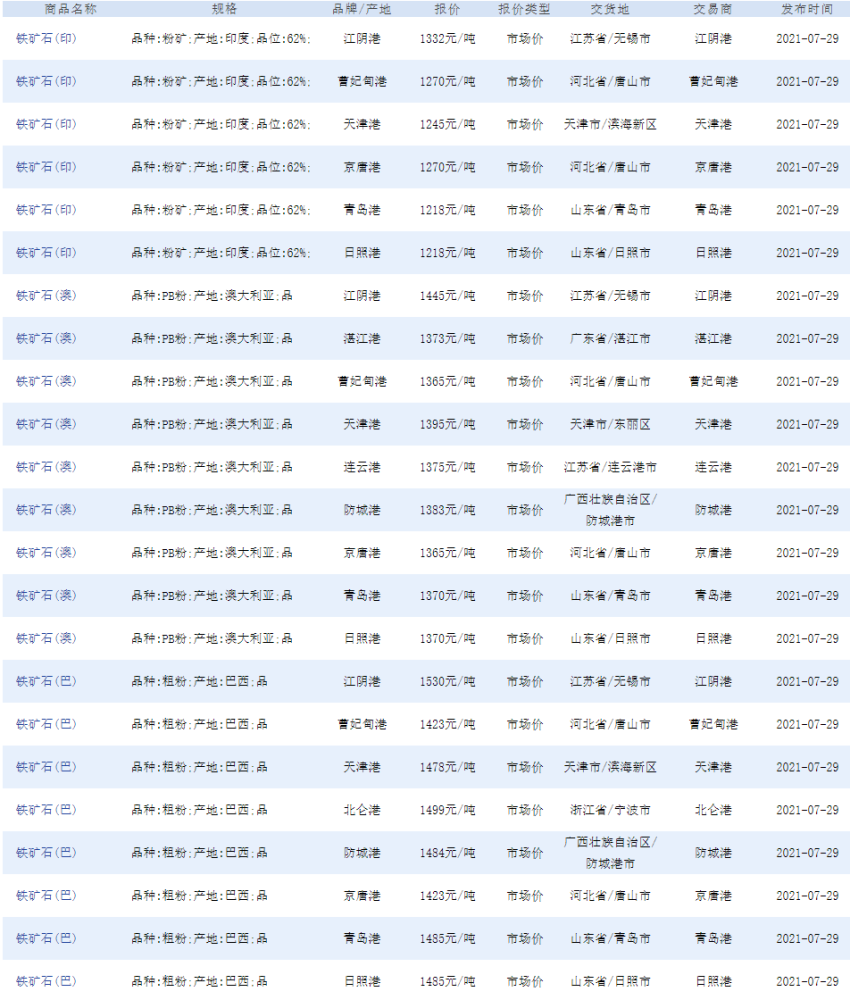Click the 发布时间 column header
This screenshot has height=1000, width=850.
pyautogui.click(x=807, y=8)
